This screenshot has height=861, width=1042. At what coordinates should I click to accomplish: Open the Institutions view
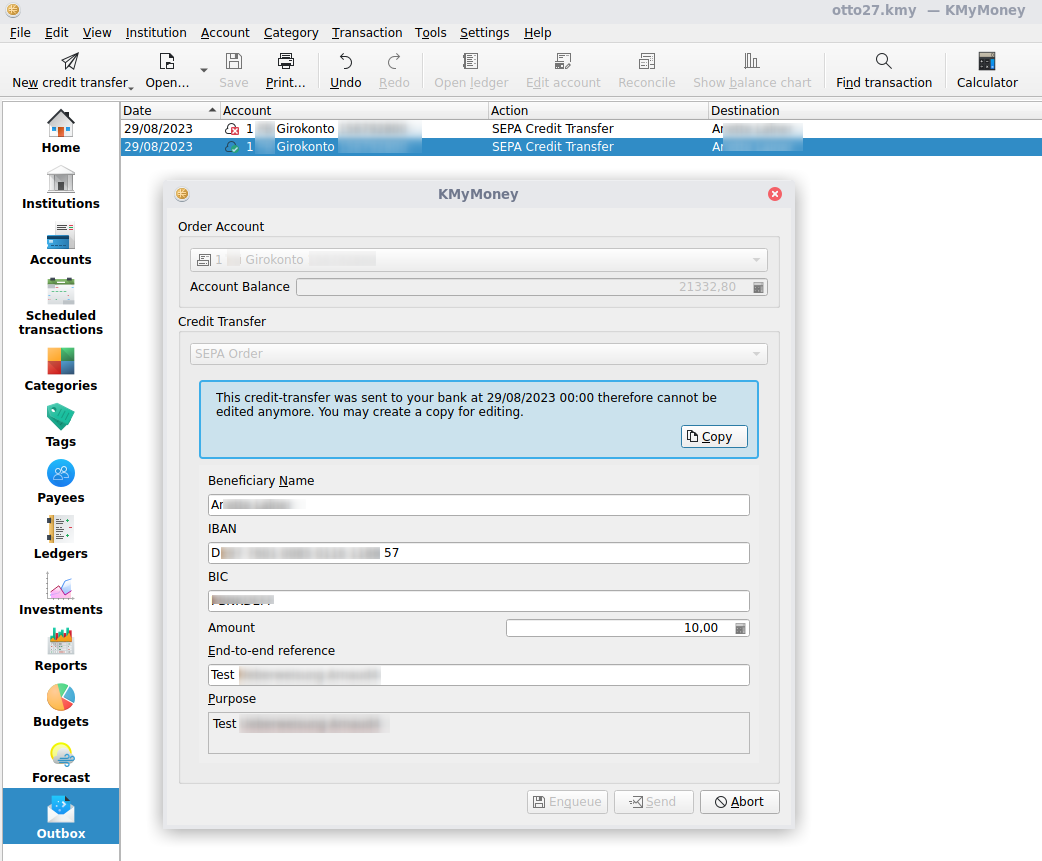(x=60, y=190)
